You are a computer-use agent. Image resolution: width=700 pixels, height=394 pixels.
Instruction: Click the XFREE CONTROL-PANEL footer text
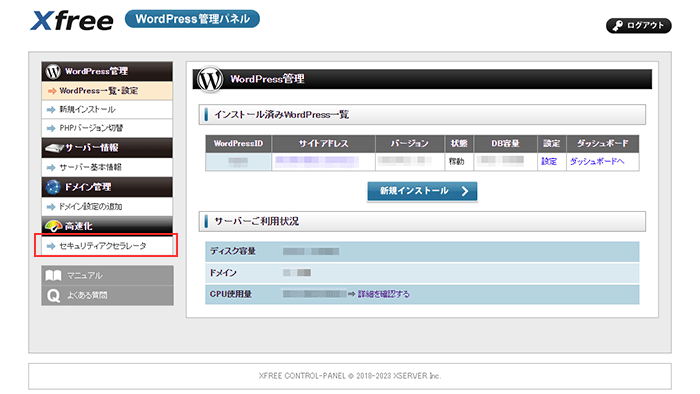click(350, 376)
